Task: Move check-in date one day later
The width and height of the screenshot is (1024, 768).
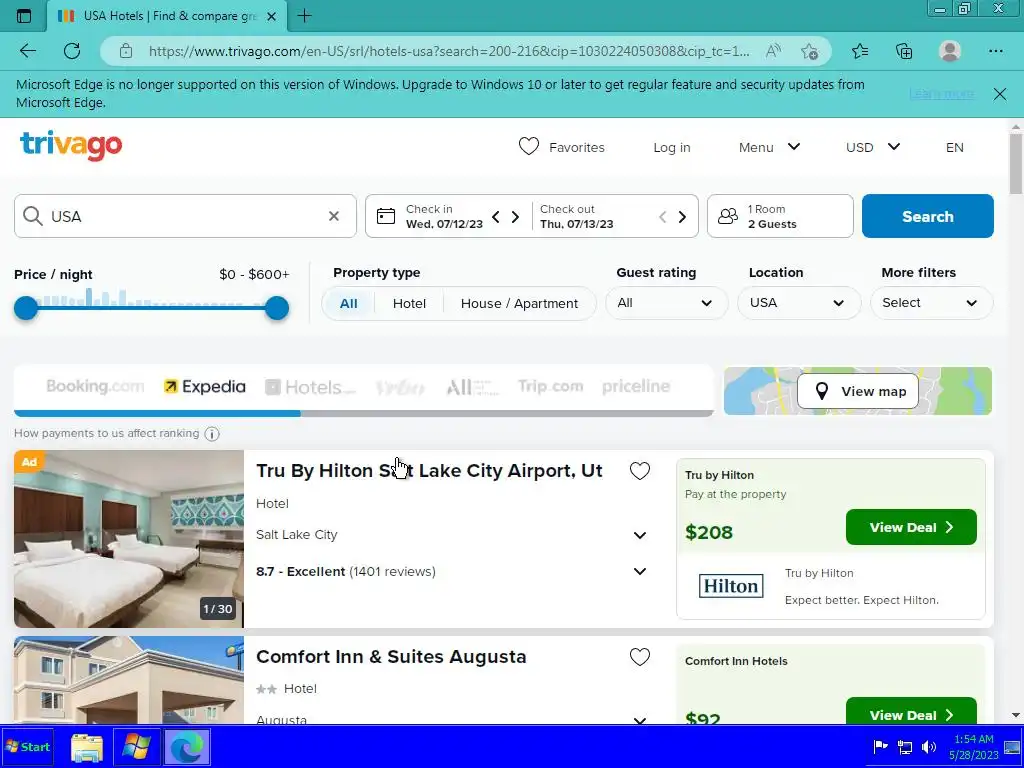Action: coord(515,216)
